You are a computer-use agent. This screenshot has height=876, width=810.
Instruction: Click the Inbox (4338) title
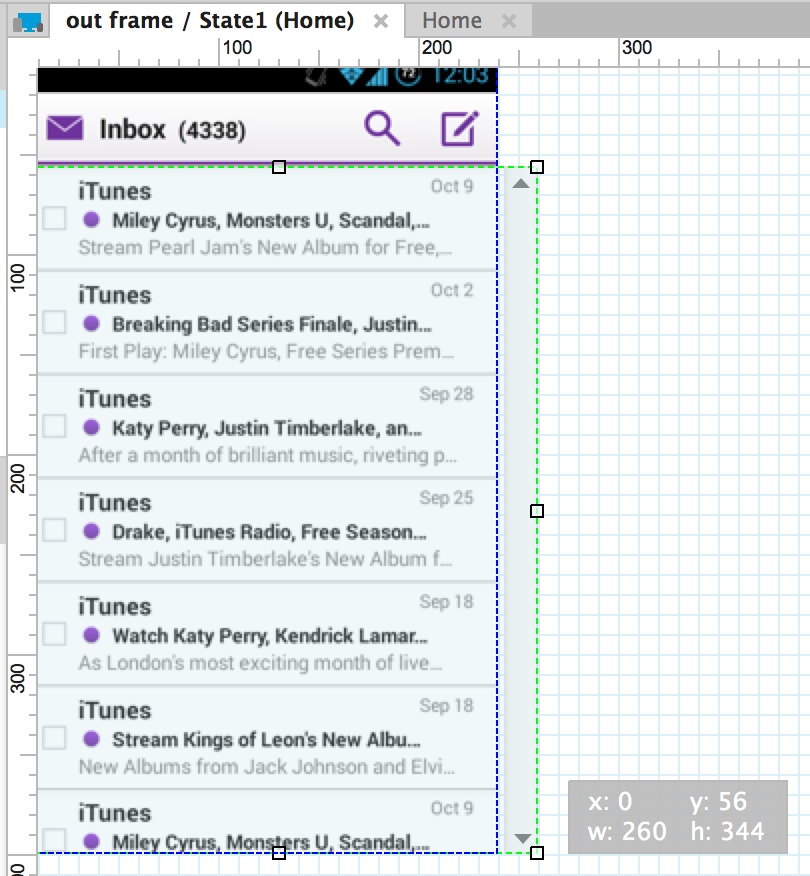pyautogui.click(x=173, y=130)
